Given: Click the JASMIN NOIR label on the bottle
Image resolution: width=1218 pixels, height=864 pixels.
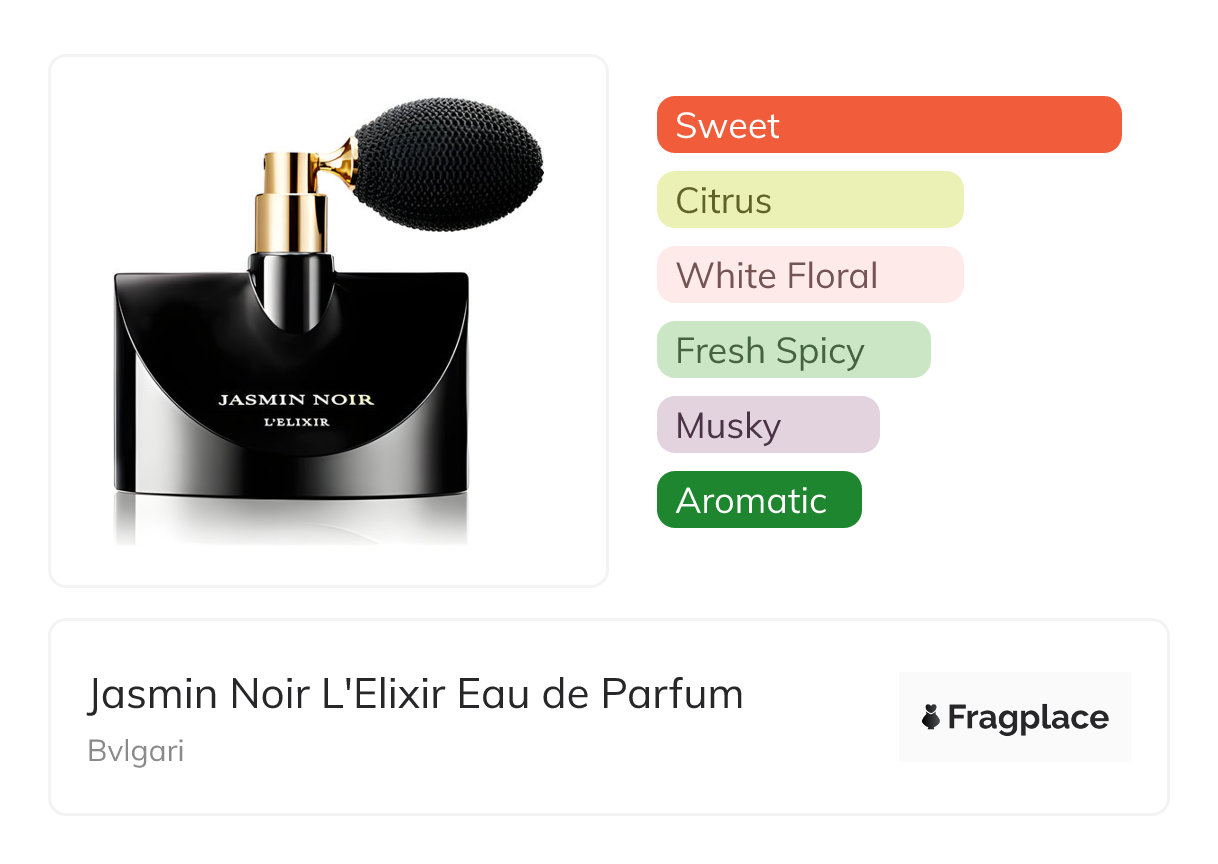Looking at the screenshot, I should tap(296, 400).
